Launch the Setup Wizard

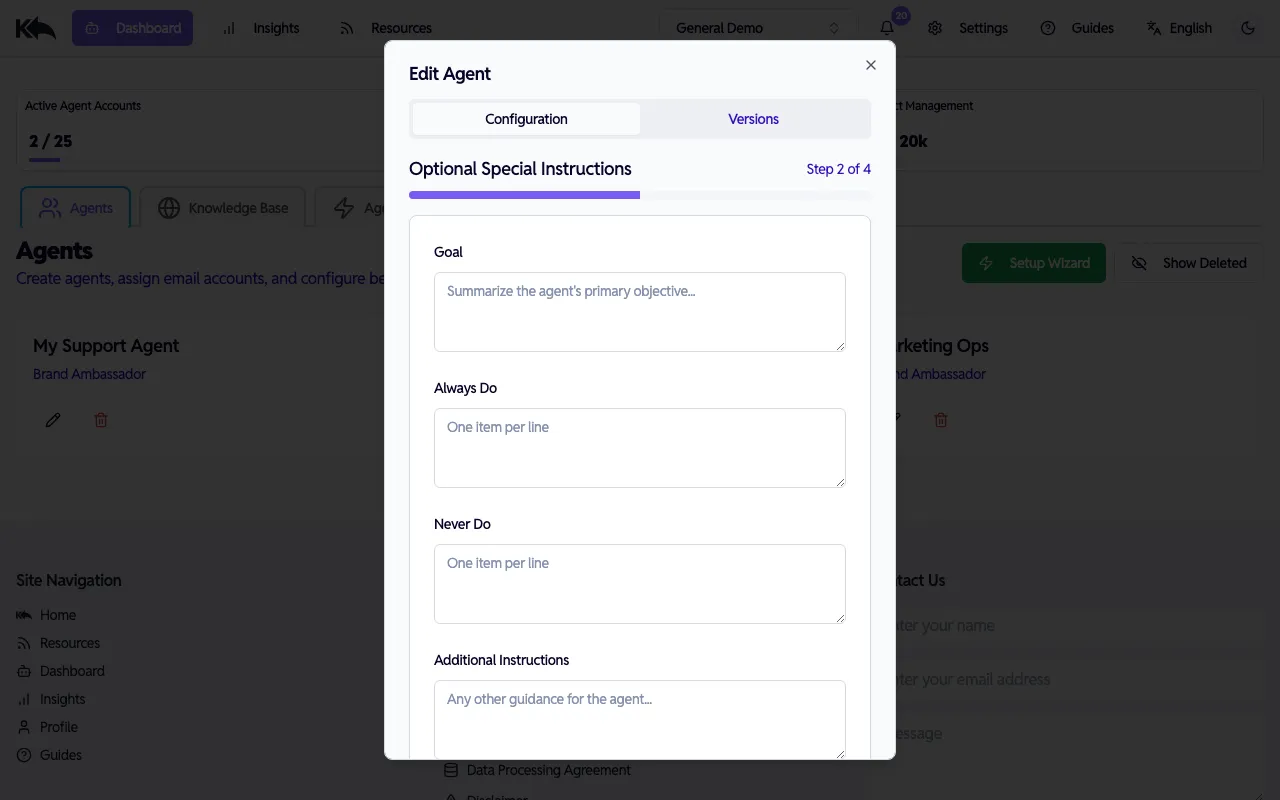click(x=1034, y=262)
